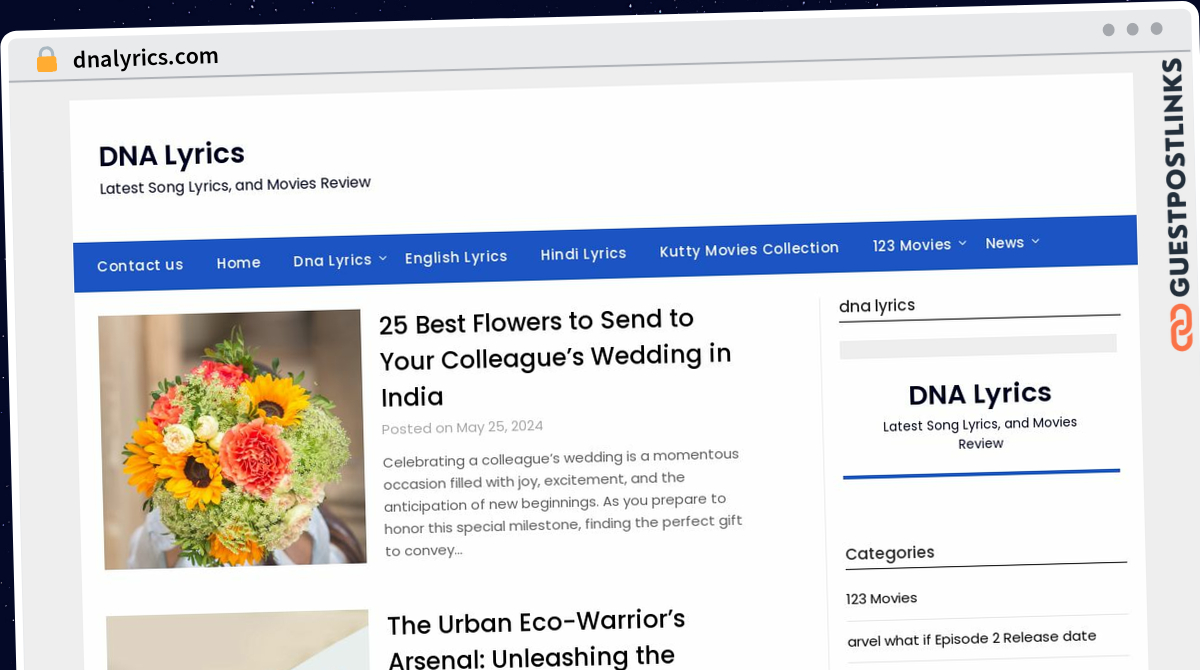The width and height of the screenshot is (1200, 670).
Task: Expand the News submenu chevron
Action: [1035, 241]
